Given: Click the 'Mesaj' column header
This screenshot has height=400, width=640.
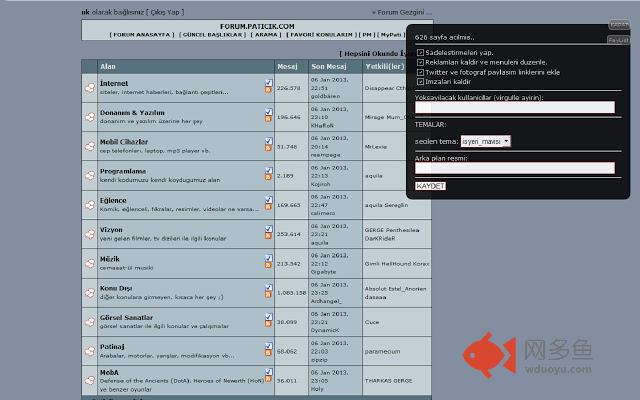Looking at the screenshot, I should click(287, 67).
